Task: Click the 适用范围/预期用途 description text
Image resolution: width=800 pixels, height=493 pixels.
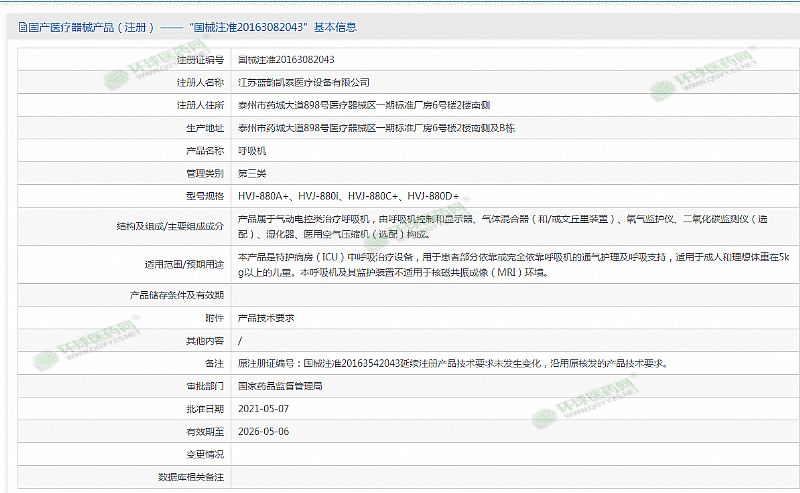Action: (x=500, y=264)
